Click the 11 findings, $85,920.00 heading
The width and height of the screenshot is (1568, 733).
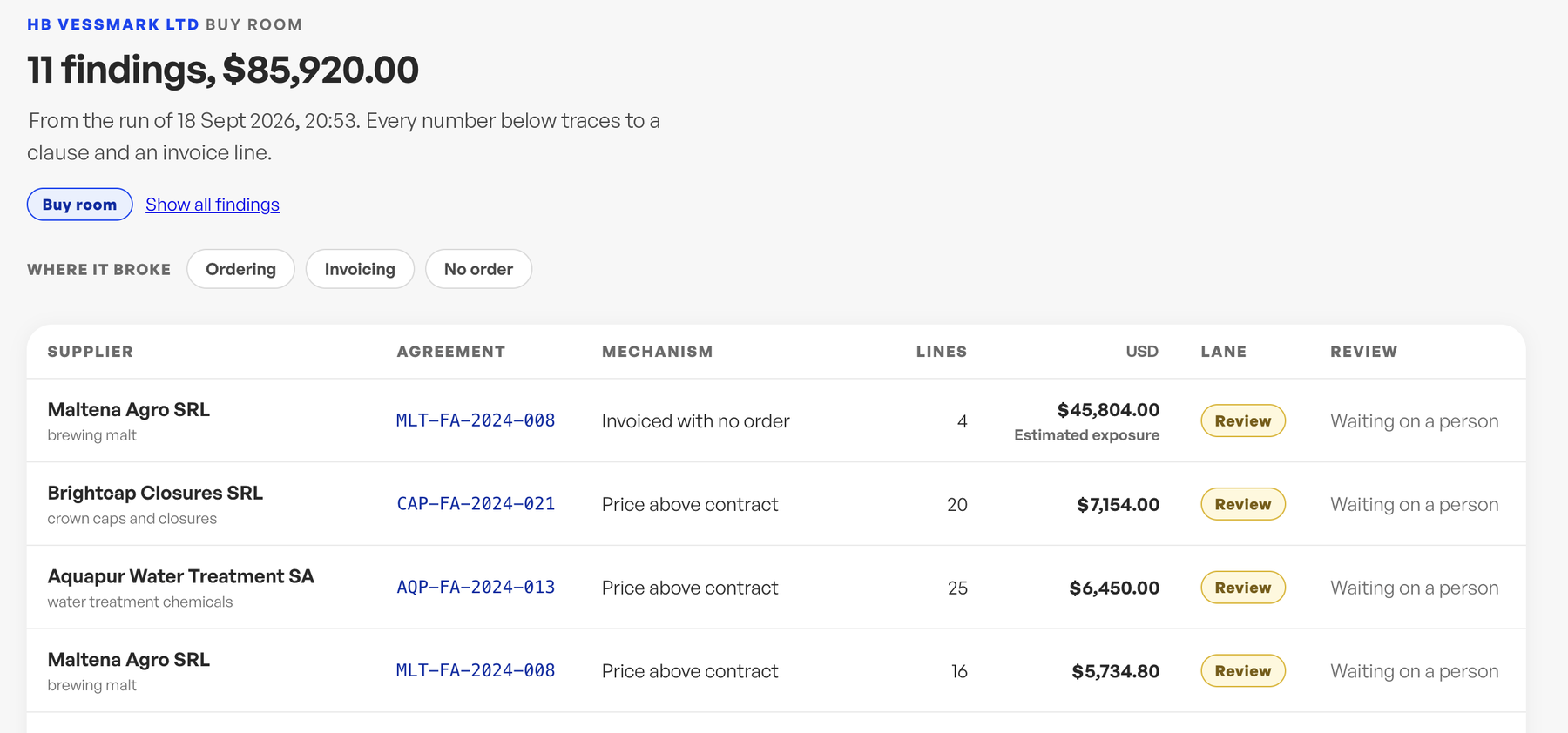click(x=223, y=70)
